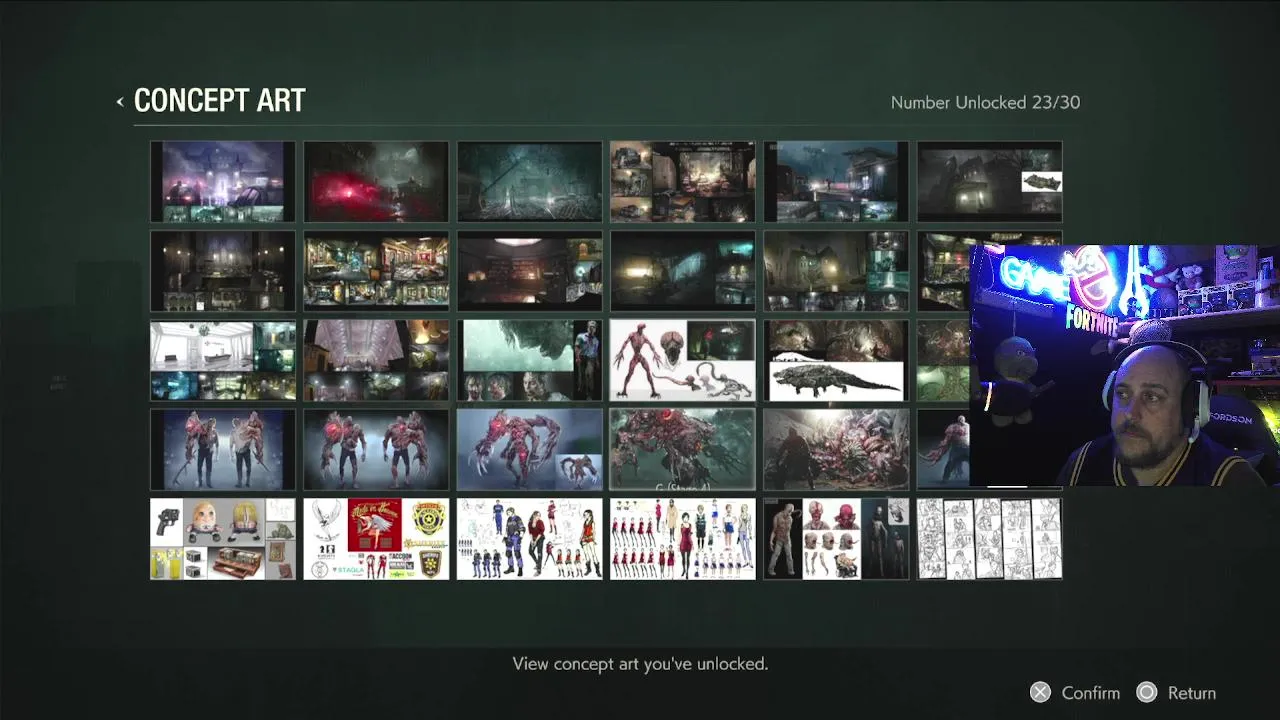Open the Leon and Claire character sketches
Screen dimensions: 1280x720
[x=529, y=539]
